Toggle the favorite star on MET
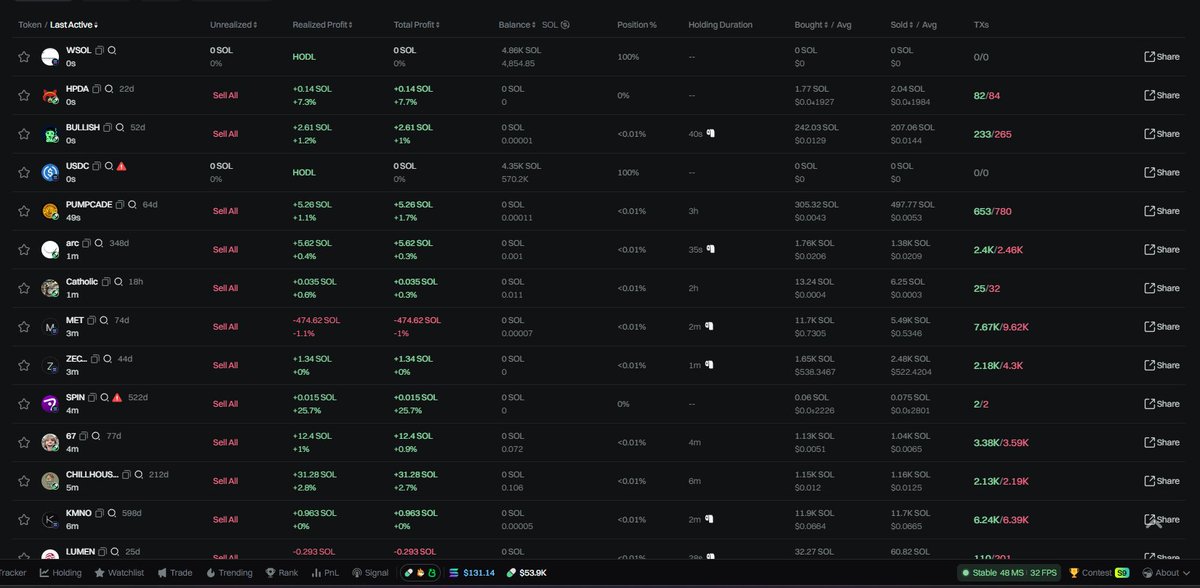Image resolution: width=1200 pixels, height=588 pixels. [x=24, y=326]
